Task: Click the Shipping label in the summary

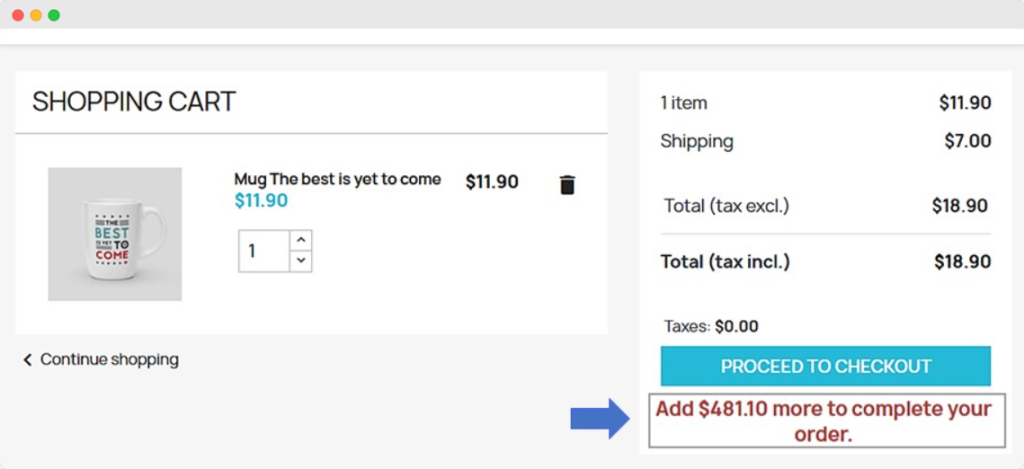Action: click(697, 141)
